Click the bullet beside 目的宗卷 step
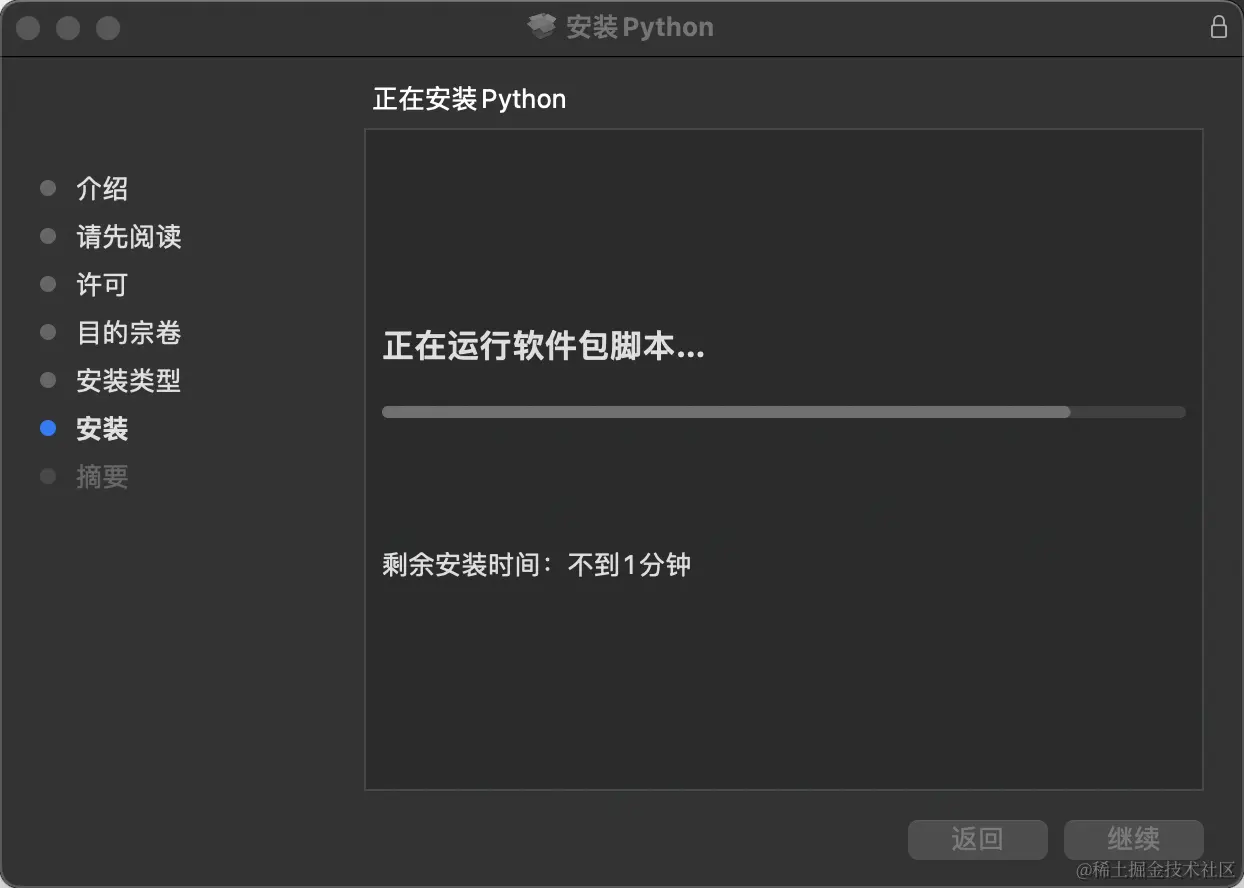 tap(48, 332)
